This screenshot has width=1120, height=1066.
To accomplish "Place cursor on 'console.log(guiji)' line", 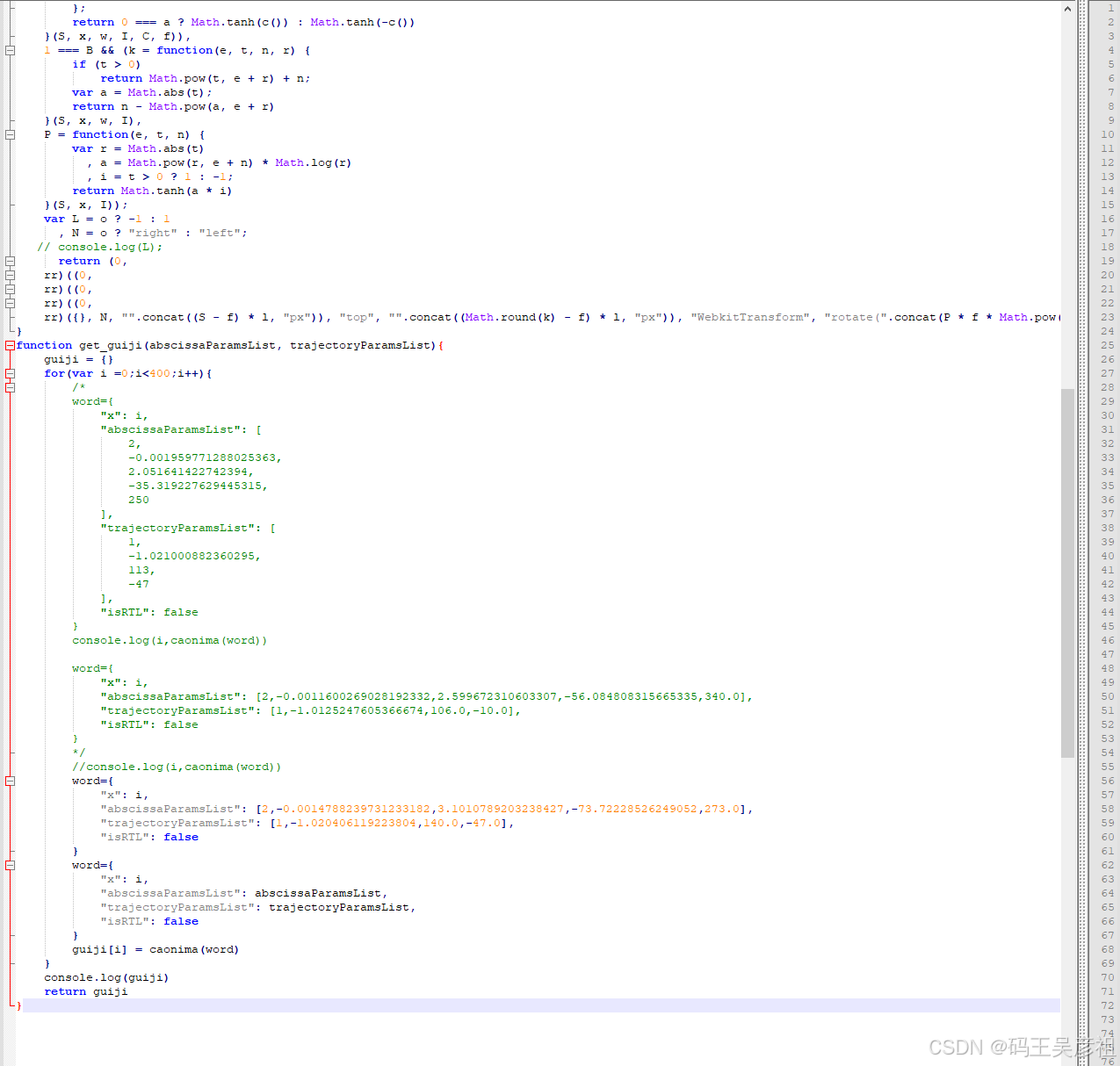I will 106,977.
